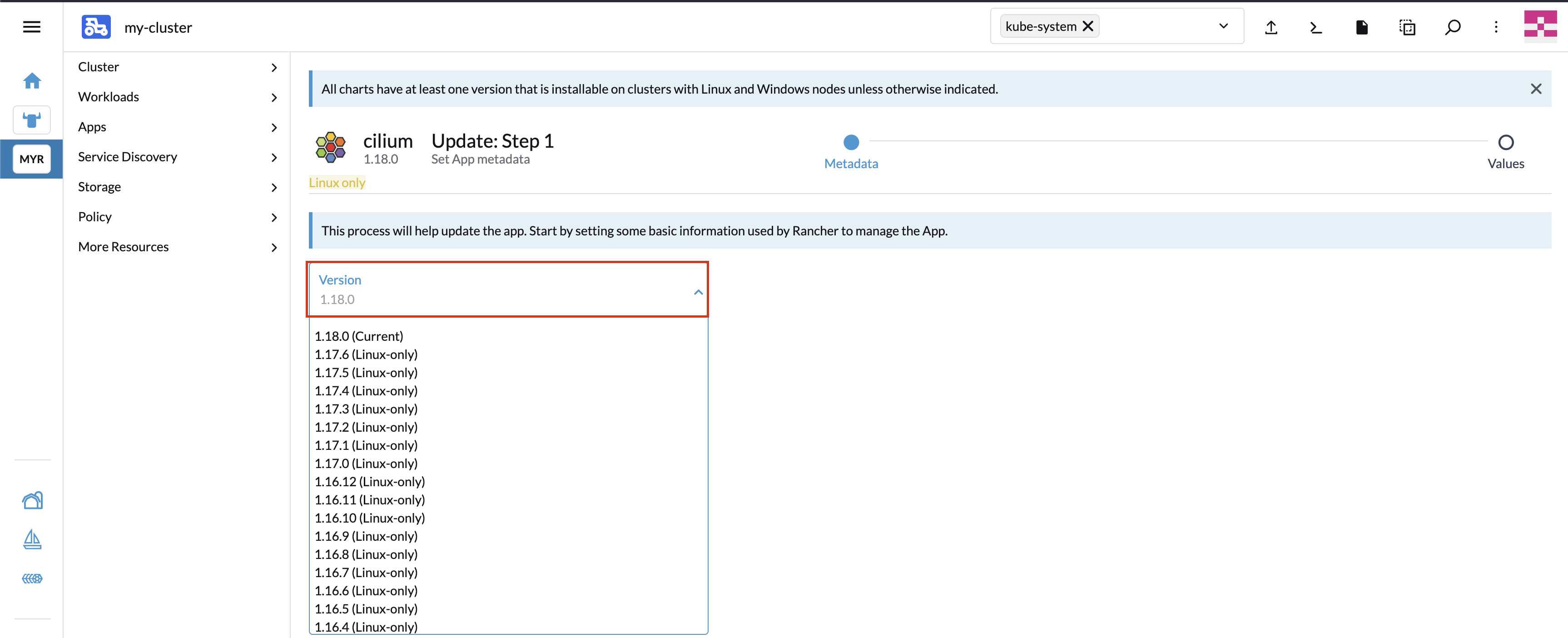The image size is (1568, 638).
Task: Select version 1.16.7 (Linux-only)
Action: click(x=508, y=573)
